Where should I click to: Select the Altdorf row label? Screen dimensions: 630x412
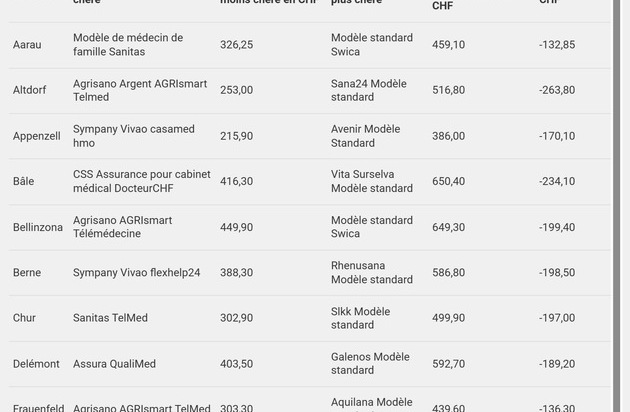point(30,90)
